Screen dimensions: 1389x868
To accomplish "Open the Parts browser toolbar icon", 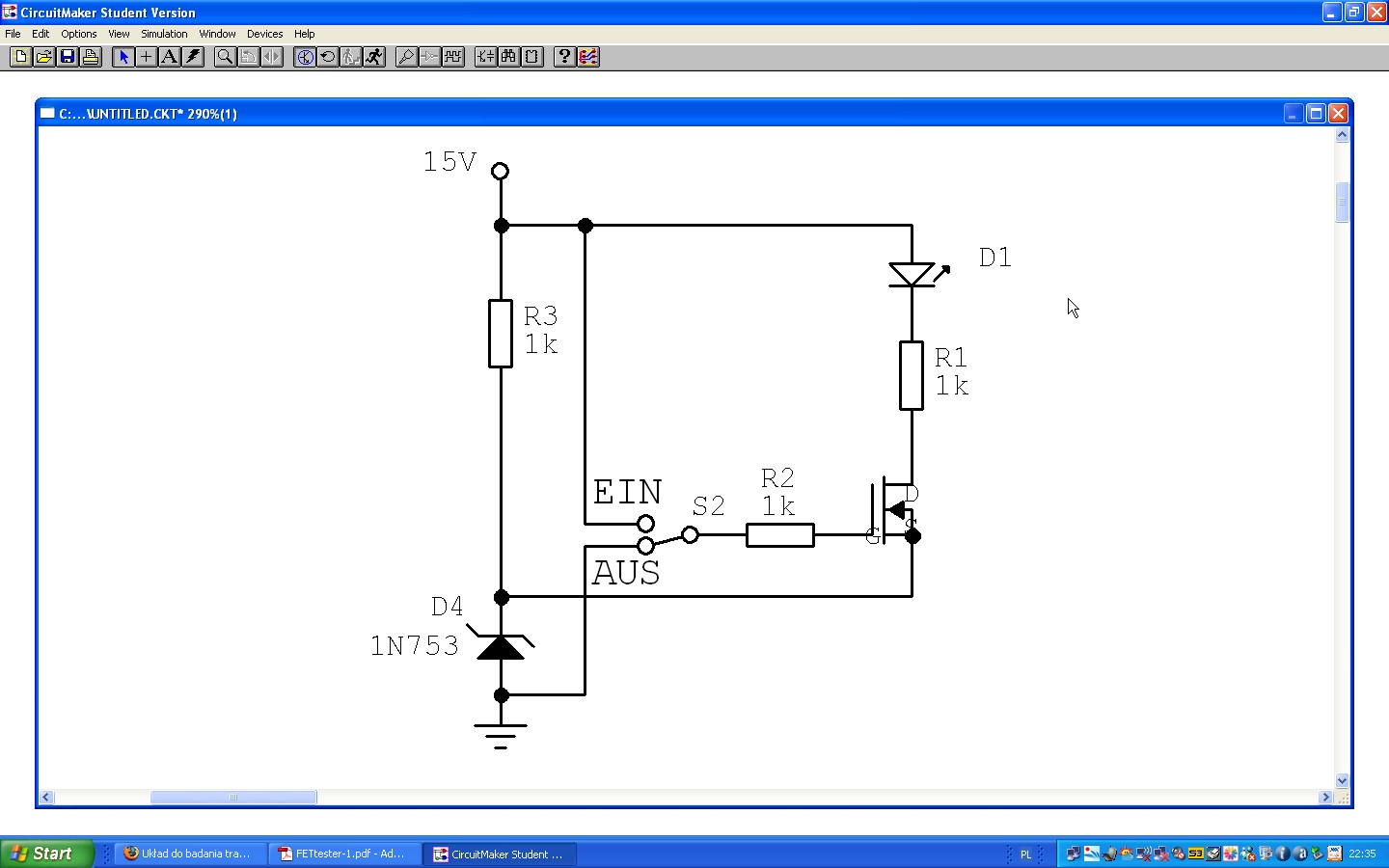I will [485, 57].
